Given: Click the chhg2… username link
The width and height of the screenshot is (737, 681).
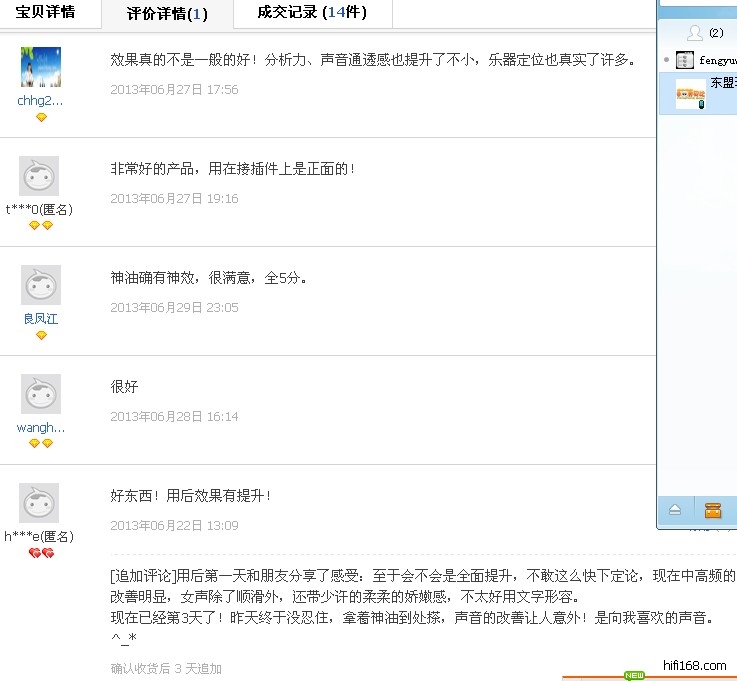Looking at the screenshot, I should [40, 100].
